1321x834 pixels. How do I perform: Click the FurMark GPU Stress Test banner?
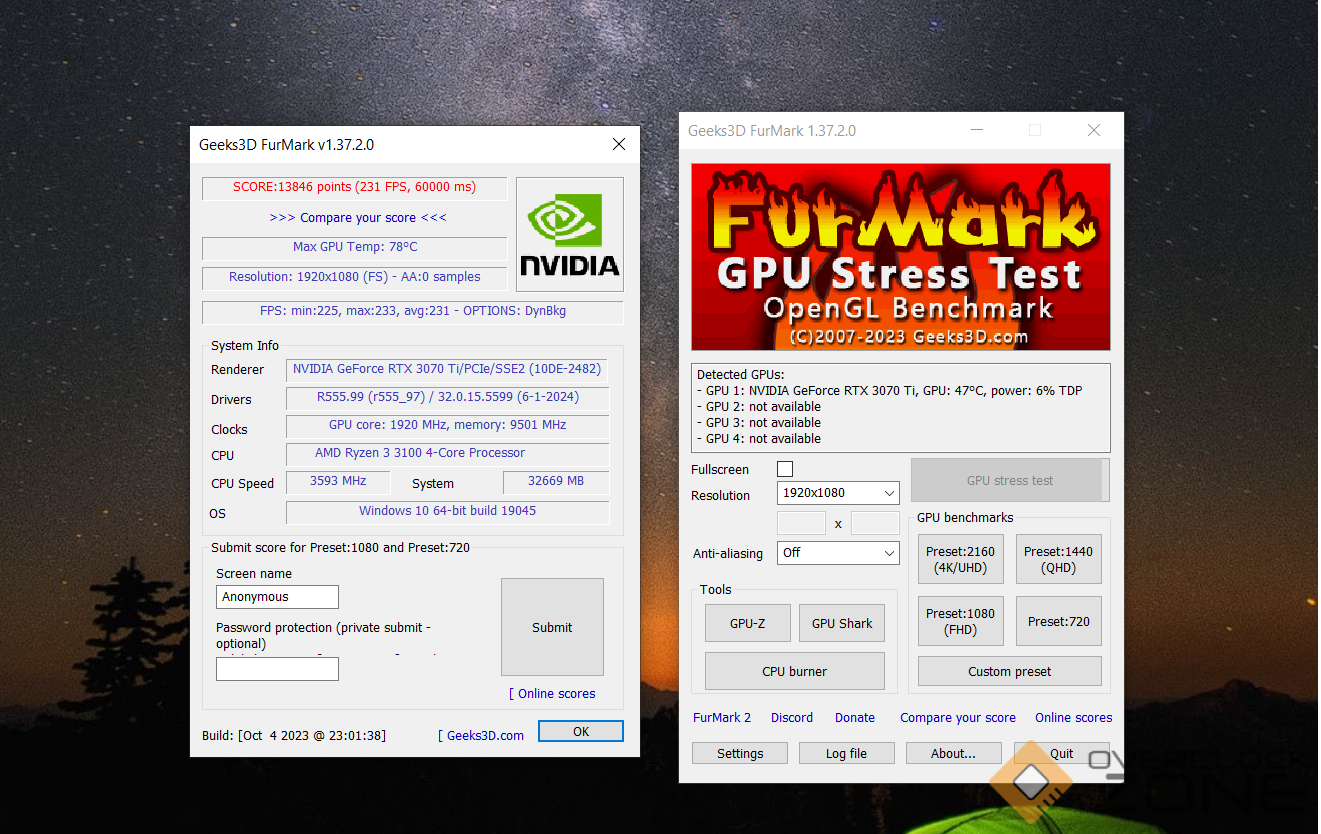pos(901,257)
